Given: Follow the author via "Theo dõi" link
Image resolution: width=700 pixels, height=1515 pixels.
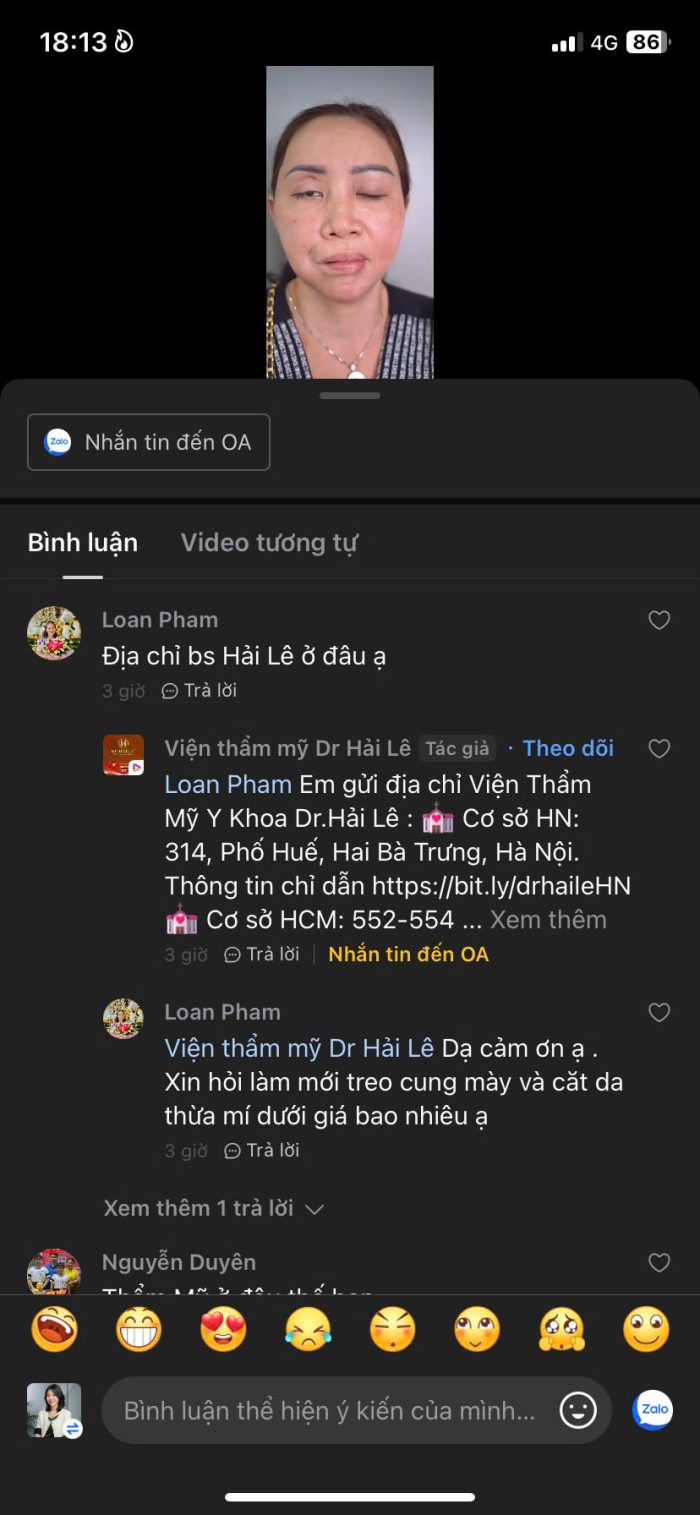Looking at the screenshot, I should click(568, 748).
